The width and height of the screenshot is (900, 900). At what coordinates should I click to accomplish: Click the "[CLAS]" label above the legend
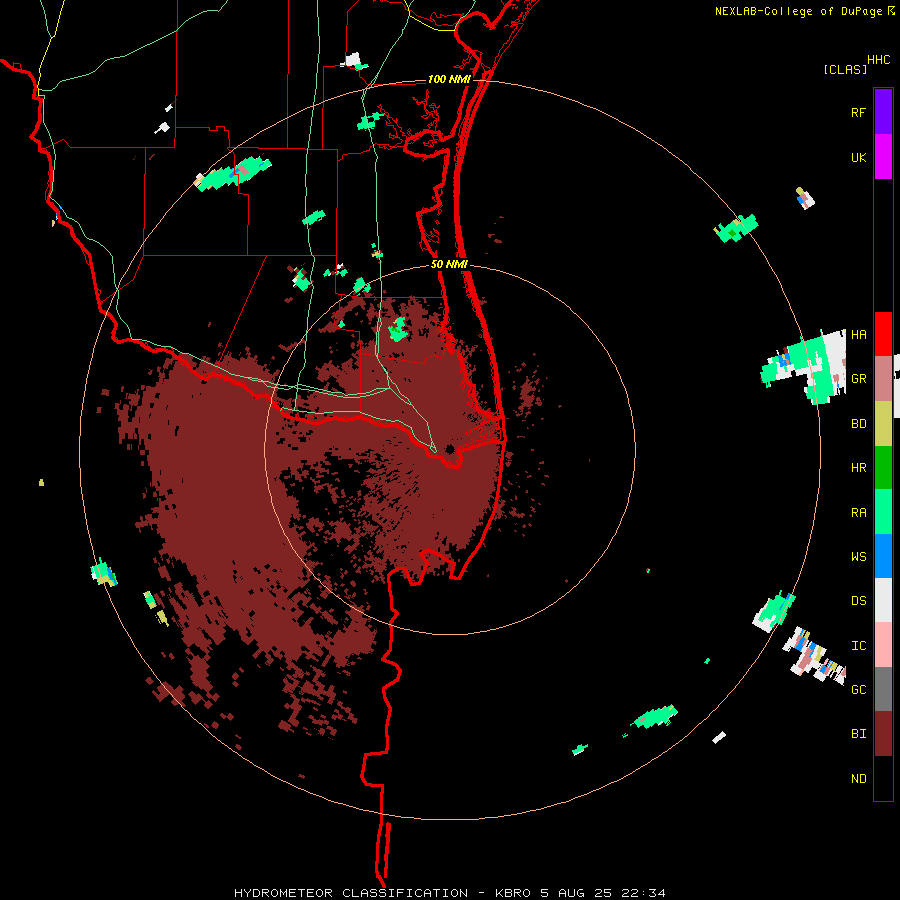click(845, 69)
